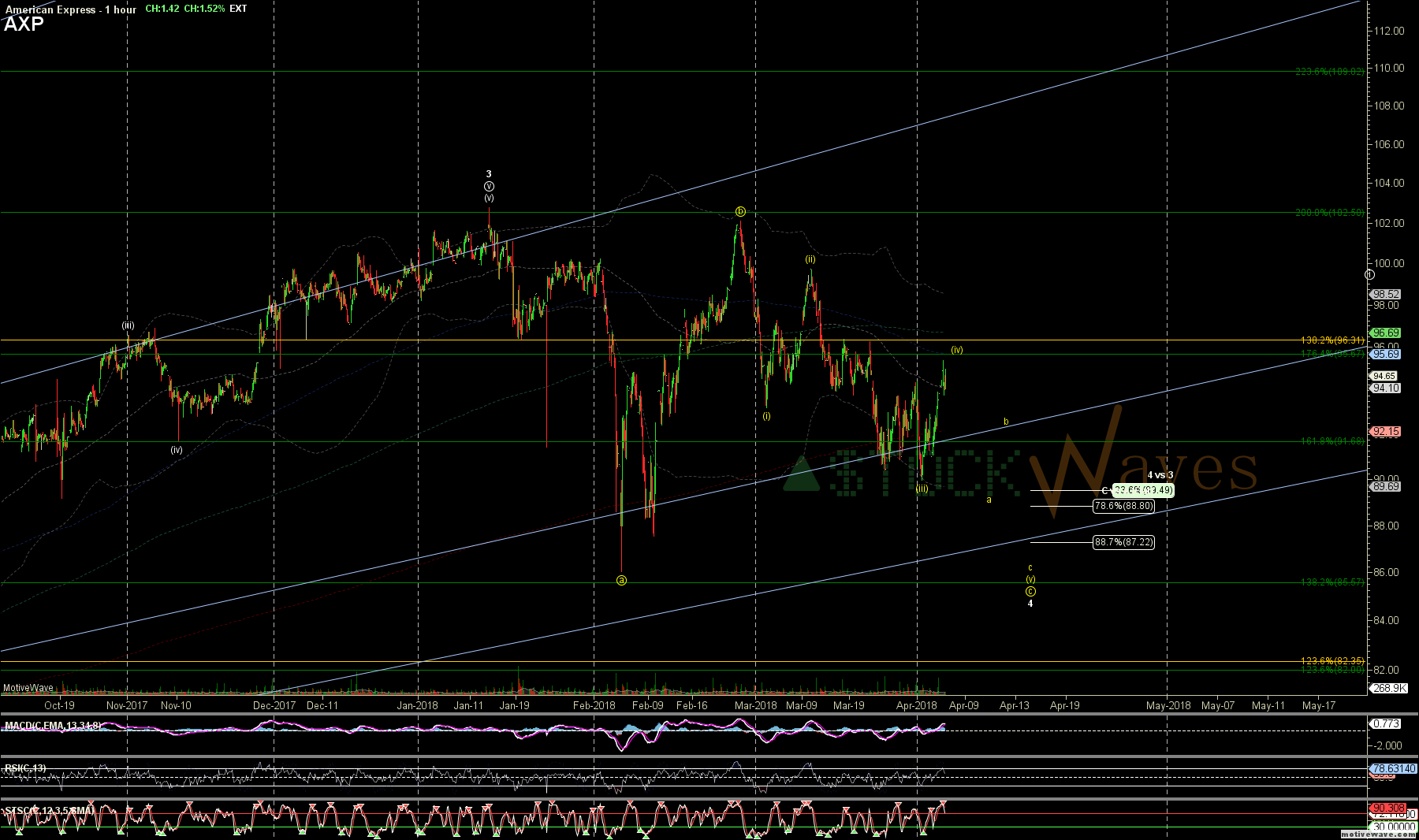Click the 268.9K volume tag
The height and width of the screenshot is (840, 1419).
pyautogui.click(x=1390, y=688)
